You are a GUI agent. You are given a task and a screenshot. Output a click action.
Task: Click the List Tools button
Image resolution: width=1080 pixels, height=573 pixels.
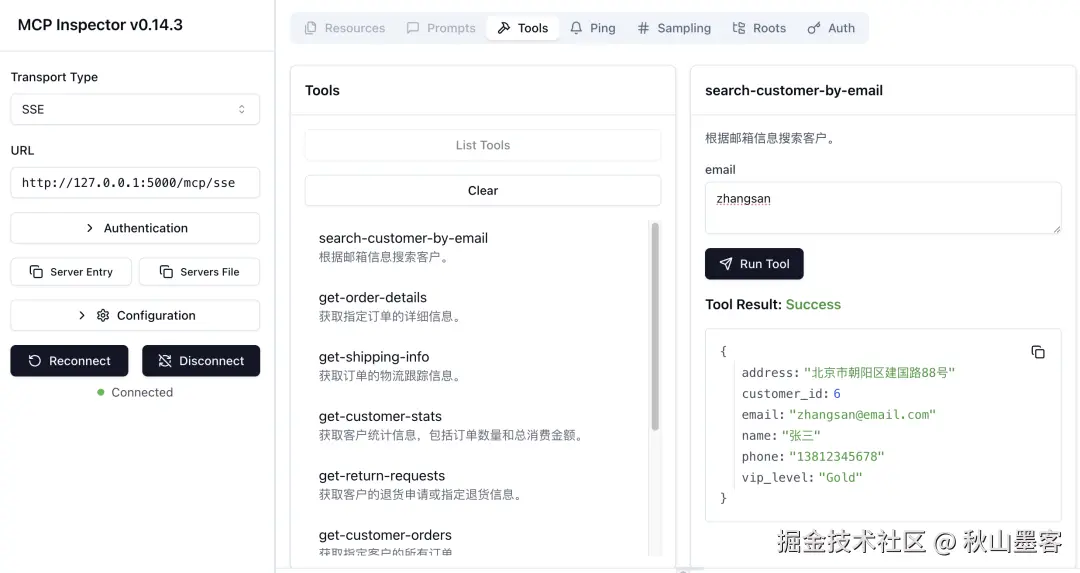click(483, 145)
